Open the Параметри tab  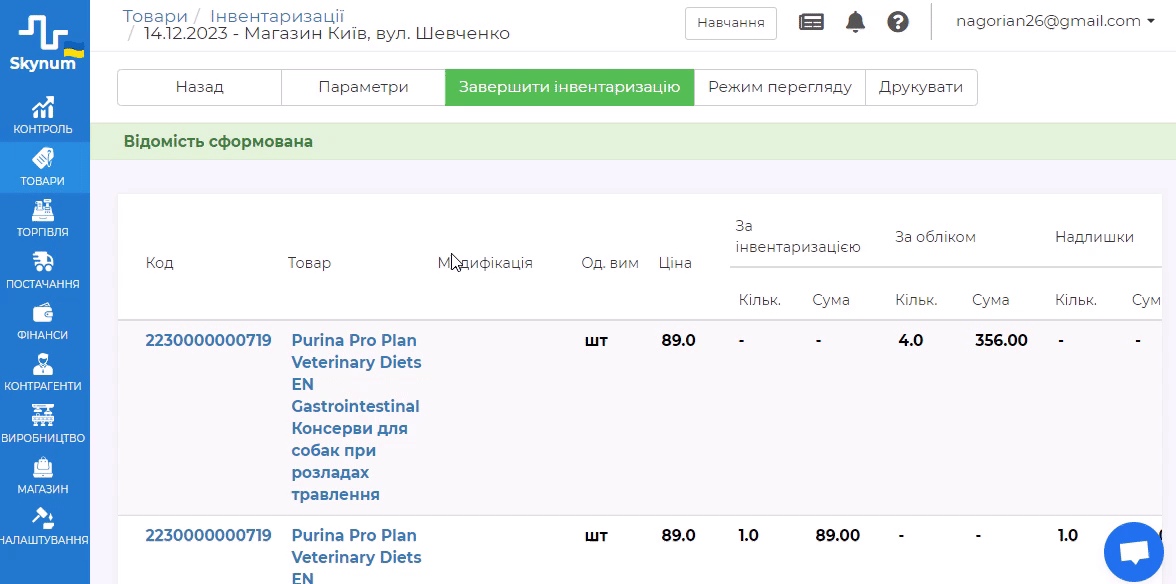tap(363, 87)
